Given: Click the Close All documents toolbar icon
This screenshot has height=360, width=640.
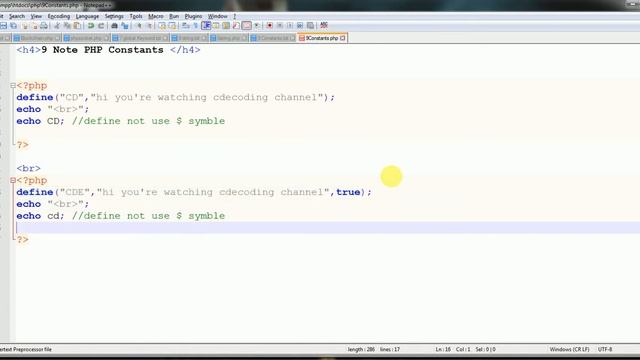Looking at the screenshot, I should [34, 26].
